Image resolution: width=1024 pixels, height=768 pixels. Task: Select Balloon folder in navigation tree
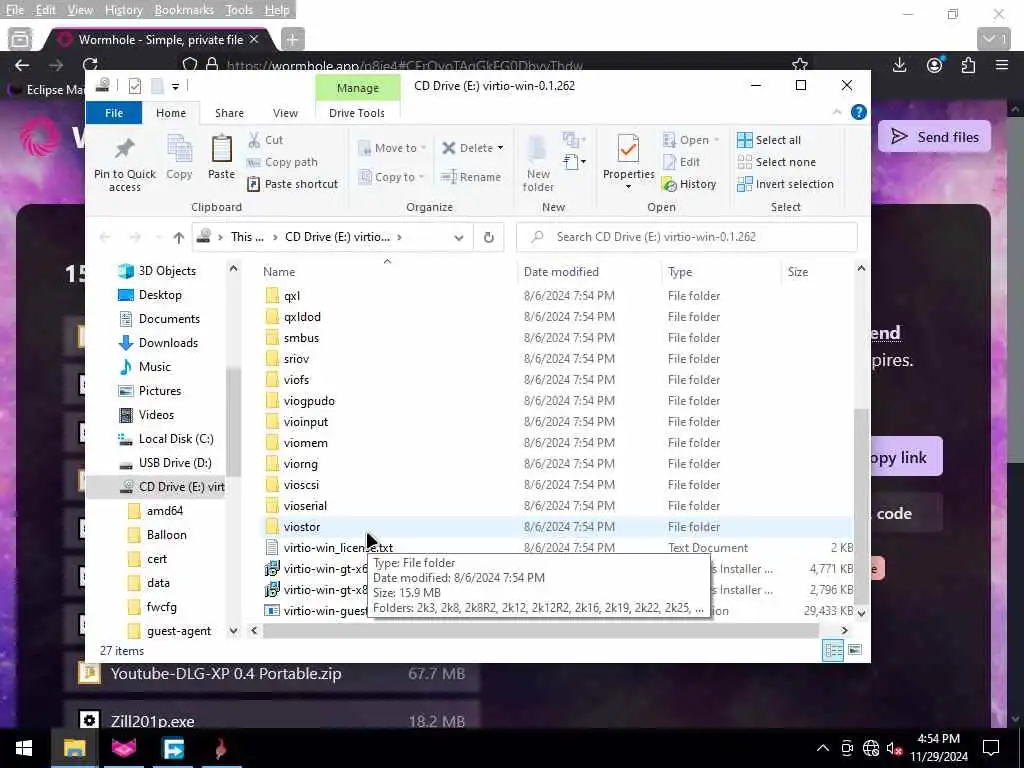coord(167,535)
